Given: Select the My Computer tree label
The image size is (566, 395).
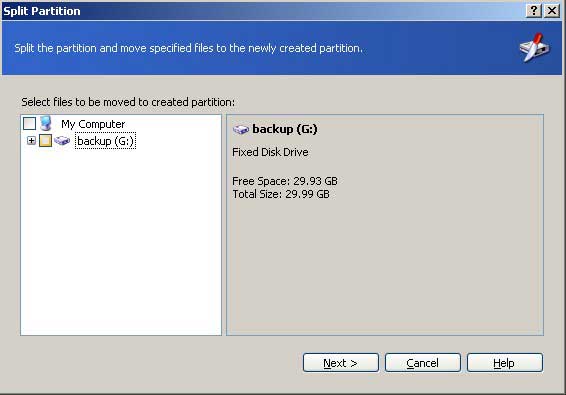Looking at the screenshot, I should point(93,124).
